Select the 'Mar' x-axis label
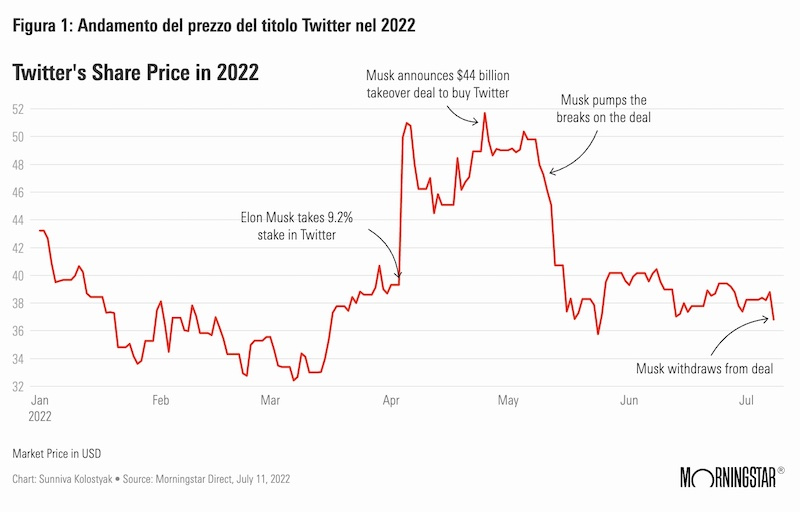This screenshot has width=800, height=512. [x=269, y=400]
